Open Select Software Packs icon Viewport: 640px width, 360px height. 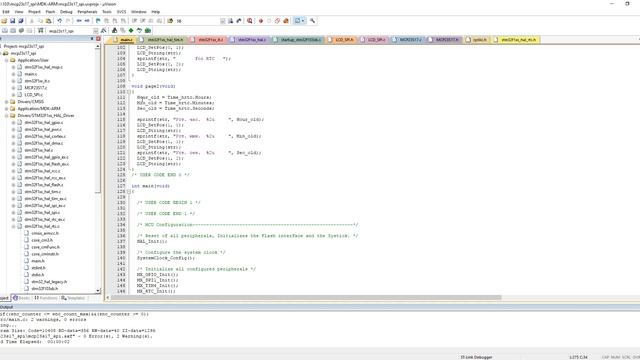139,31
